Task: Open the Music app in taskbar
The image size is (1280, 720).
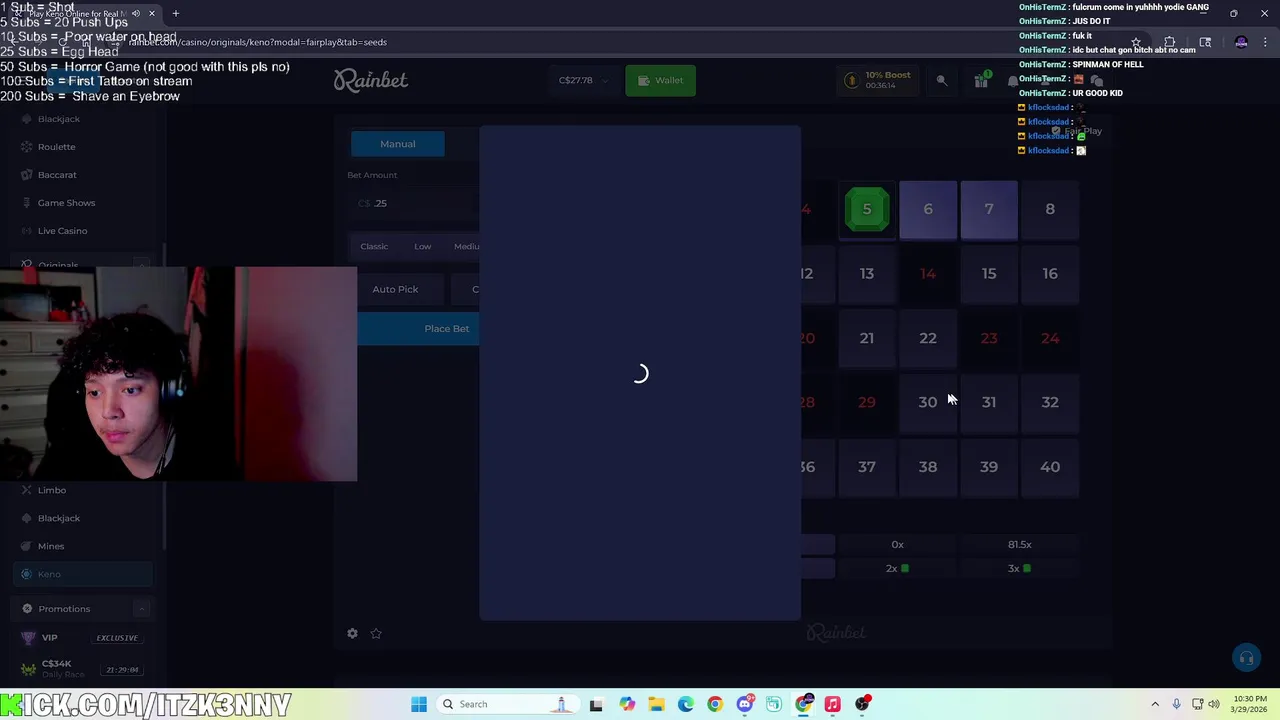Action: [832, 704]
